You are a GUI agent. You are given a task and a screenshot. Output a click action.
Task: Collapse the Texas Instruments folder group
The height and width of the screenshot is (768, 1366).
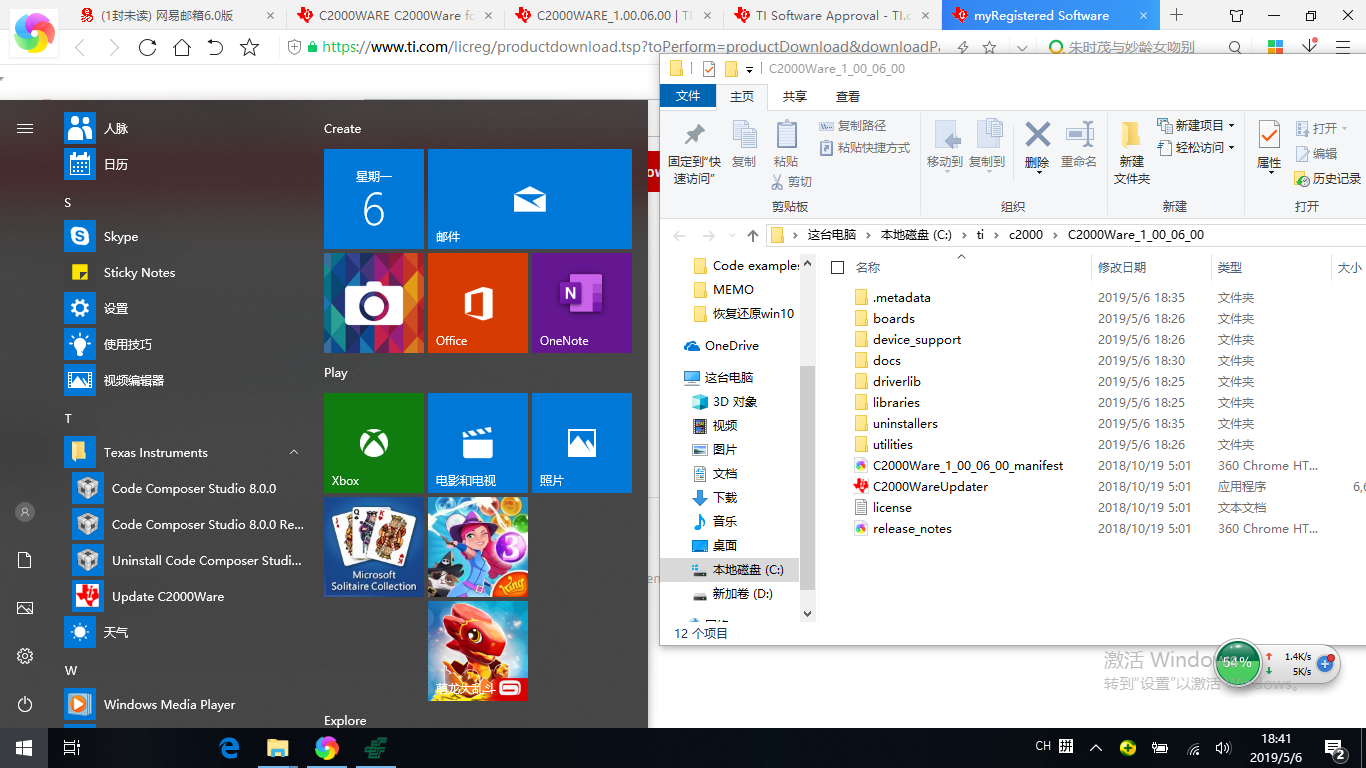(x=294, y=452)
